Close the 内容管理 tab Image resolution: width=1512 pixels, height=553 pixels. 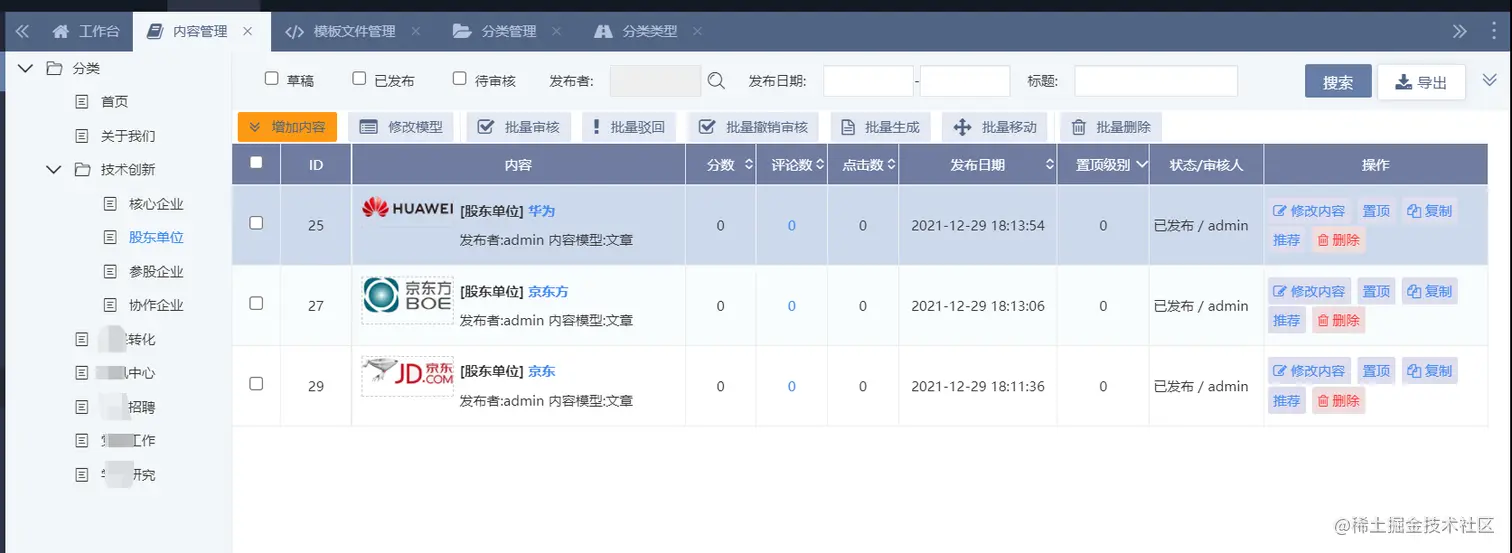click(248, 31)
